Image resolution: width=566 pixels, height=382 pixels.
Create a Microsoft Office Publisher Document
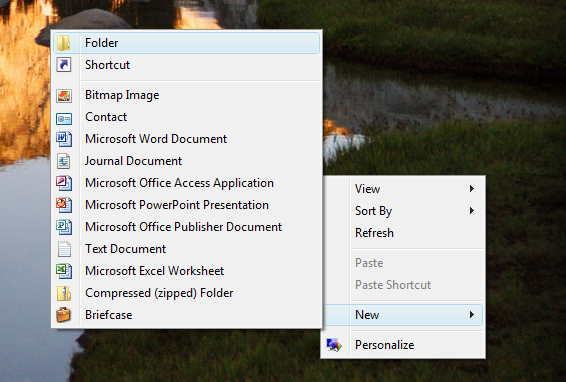pos(186,227)
